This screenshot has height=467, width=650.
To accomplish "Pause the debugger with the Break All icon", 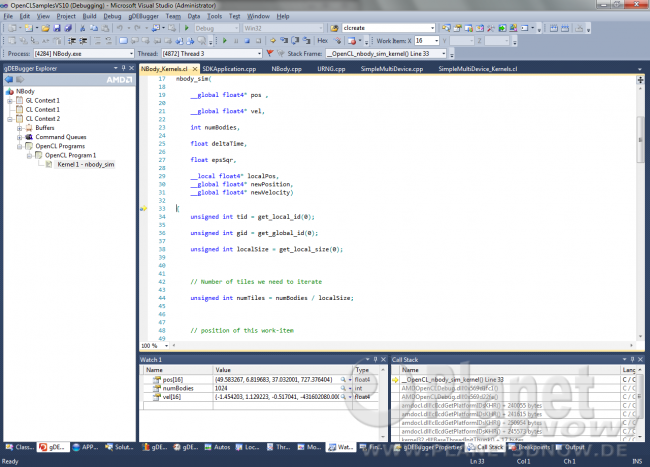I will click(x=236, y=41).
